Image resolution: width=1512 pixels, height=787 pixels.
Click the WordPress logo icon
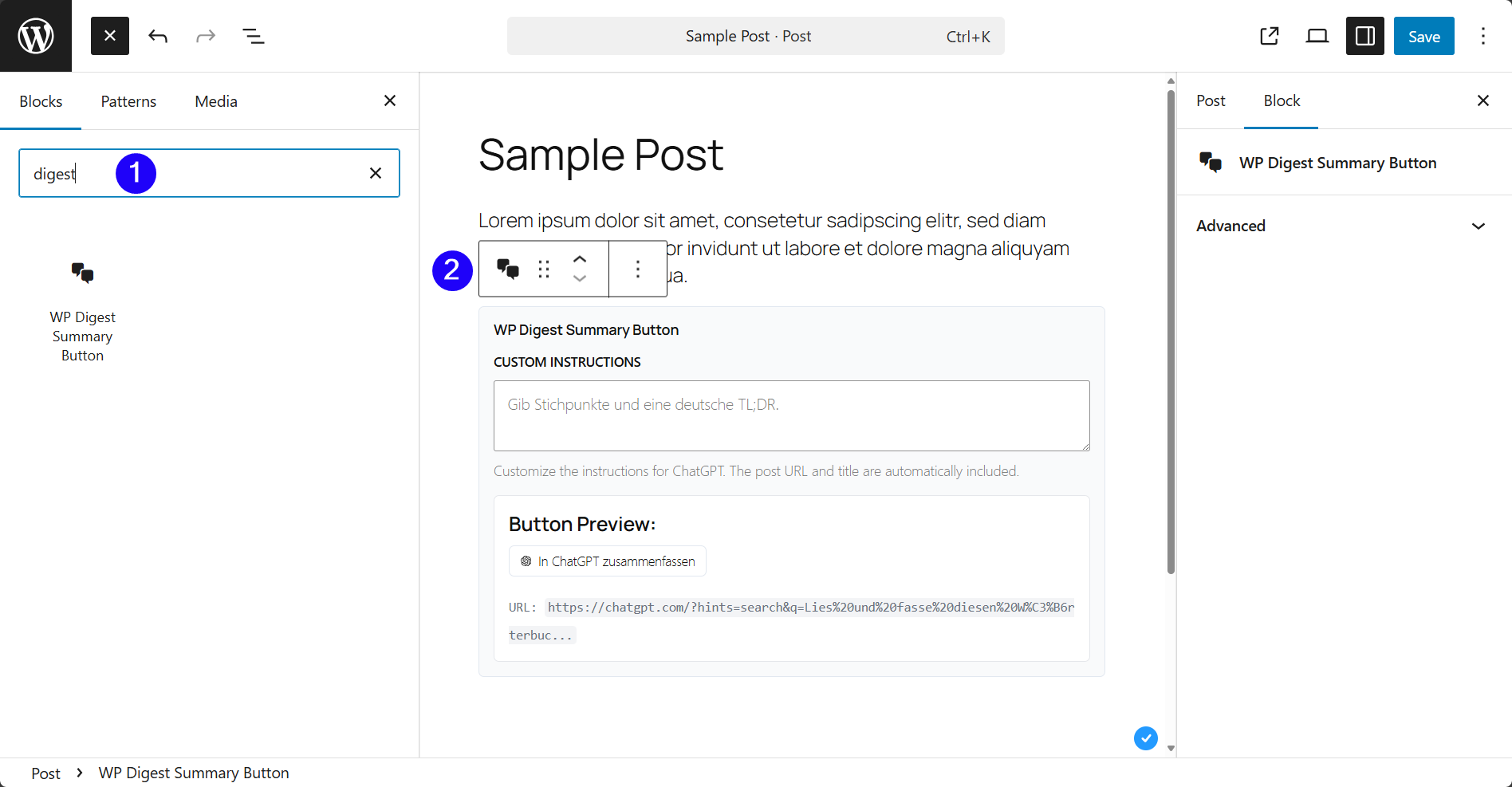point(36,36)
